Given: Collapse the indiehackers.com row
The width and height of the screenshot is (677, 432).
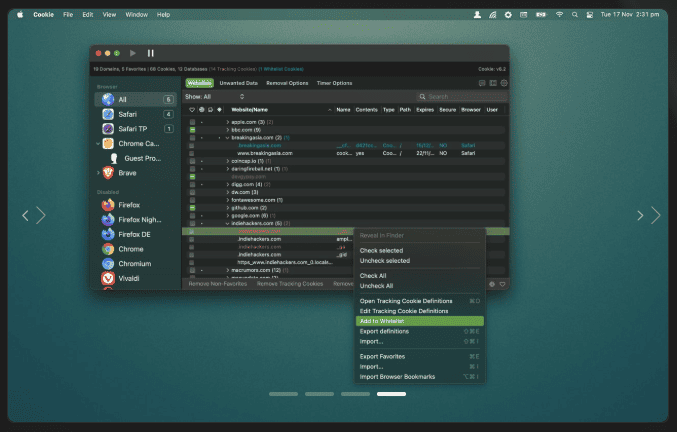Looking at the screenshot, I should [228, 224].
